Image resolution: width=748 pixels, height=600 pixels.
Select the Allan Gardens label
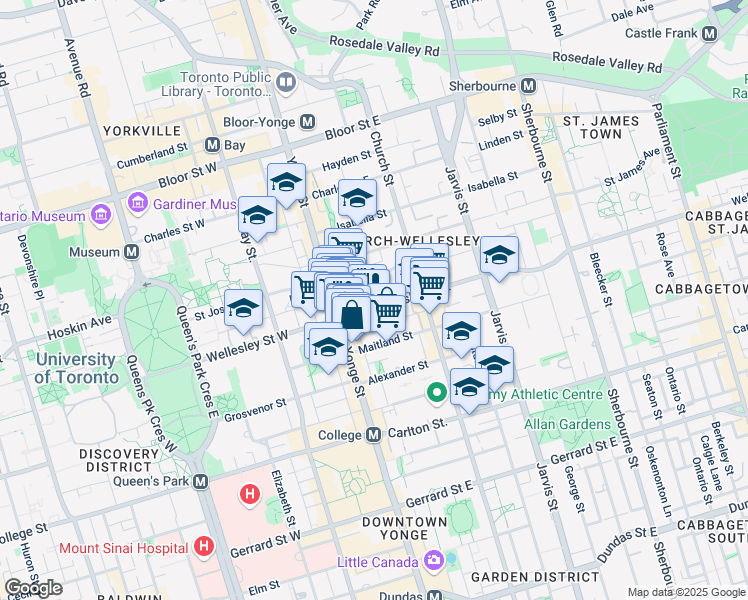coord(567,424)
